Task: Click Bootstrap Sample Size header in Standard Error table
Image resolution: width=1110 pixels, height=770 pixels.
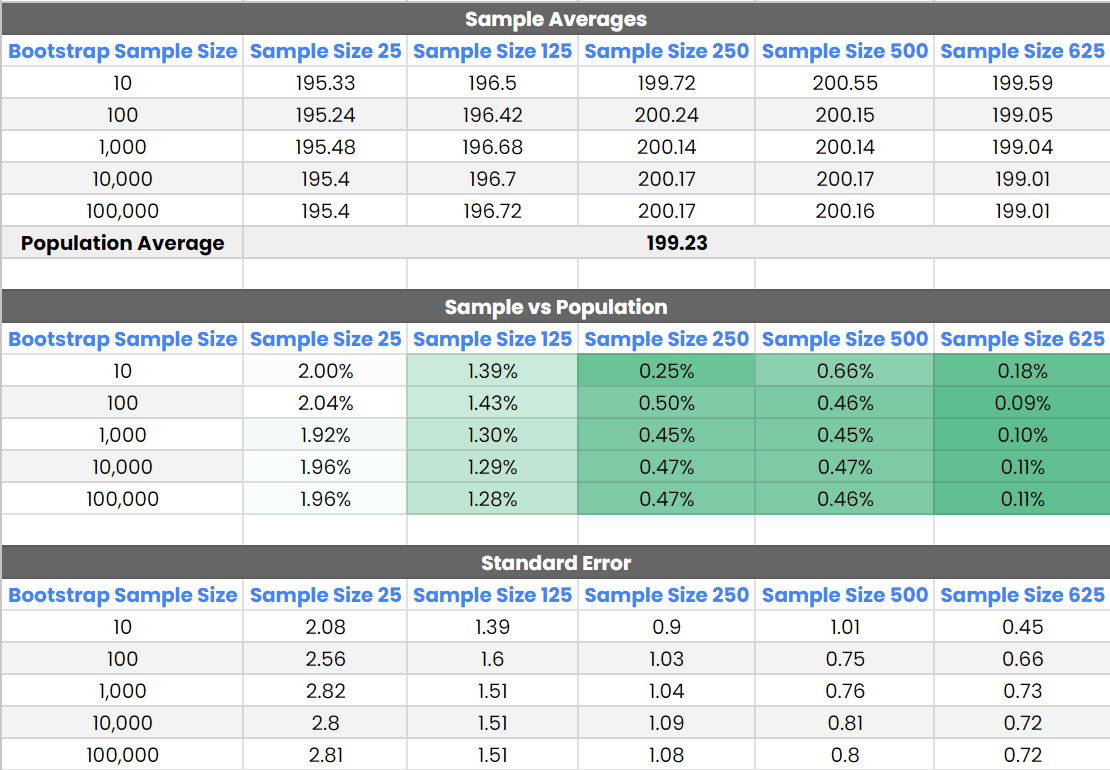Action: point(122,595)
